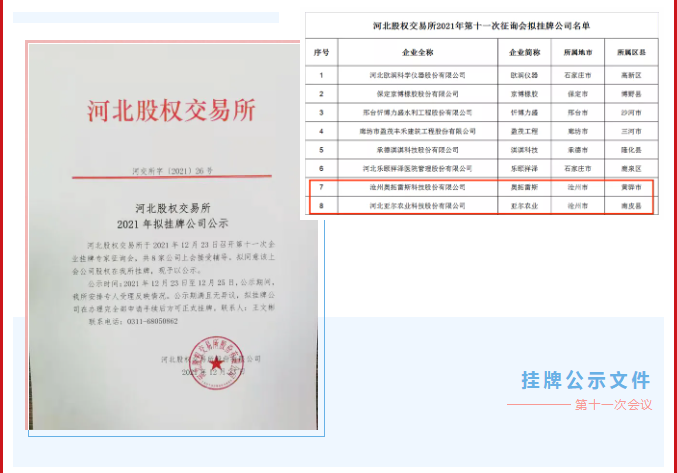Click row 5 company name ending 科技股份有限公司

418,150
